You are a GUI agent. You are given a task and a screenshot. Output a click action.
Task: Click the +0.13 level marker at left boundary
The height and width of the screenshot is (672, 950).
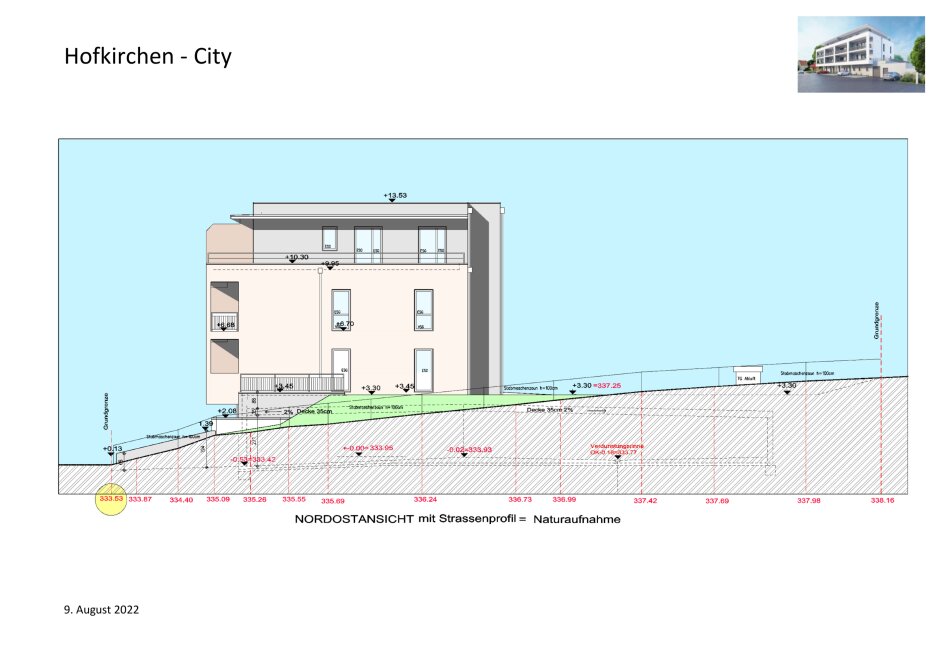click(x=112, y=450)
